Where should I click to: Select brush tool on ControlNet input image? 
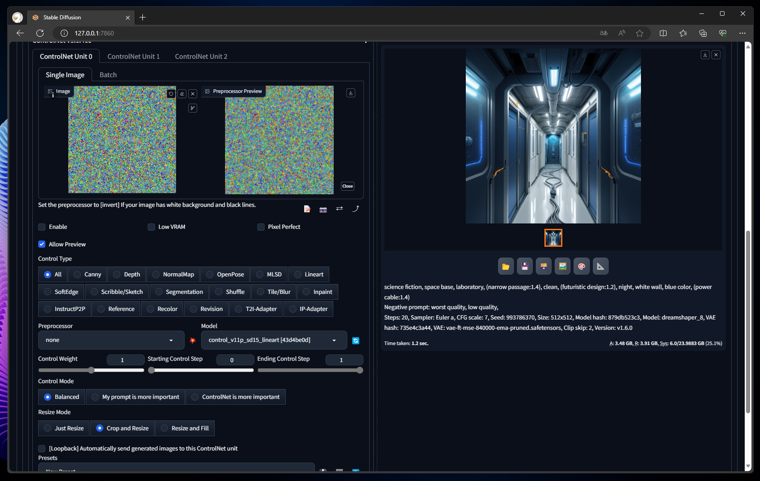coord(192,108)
